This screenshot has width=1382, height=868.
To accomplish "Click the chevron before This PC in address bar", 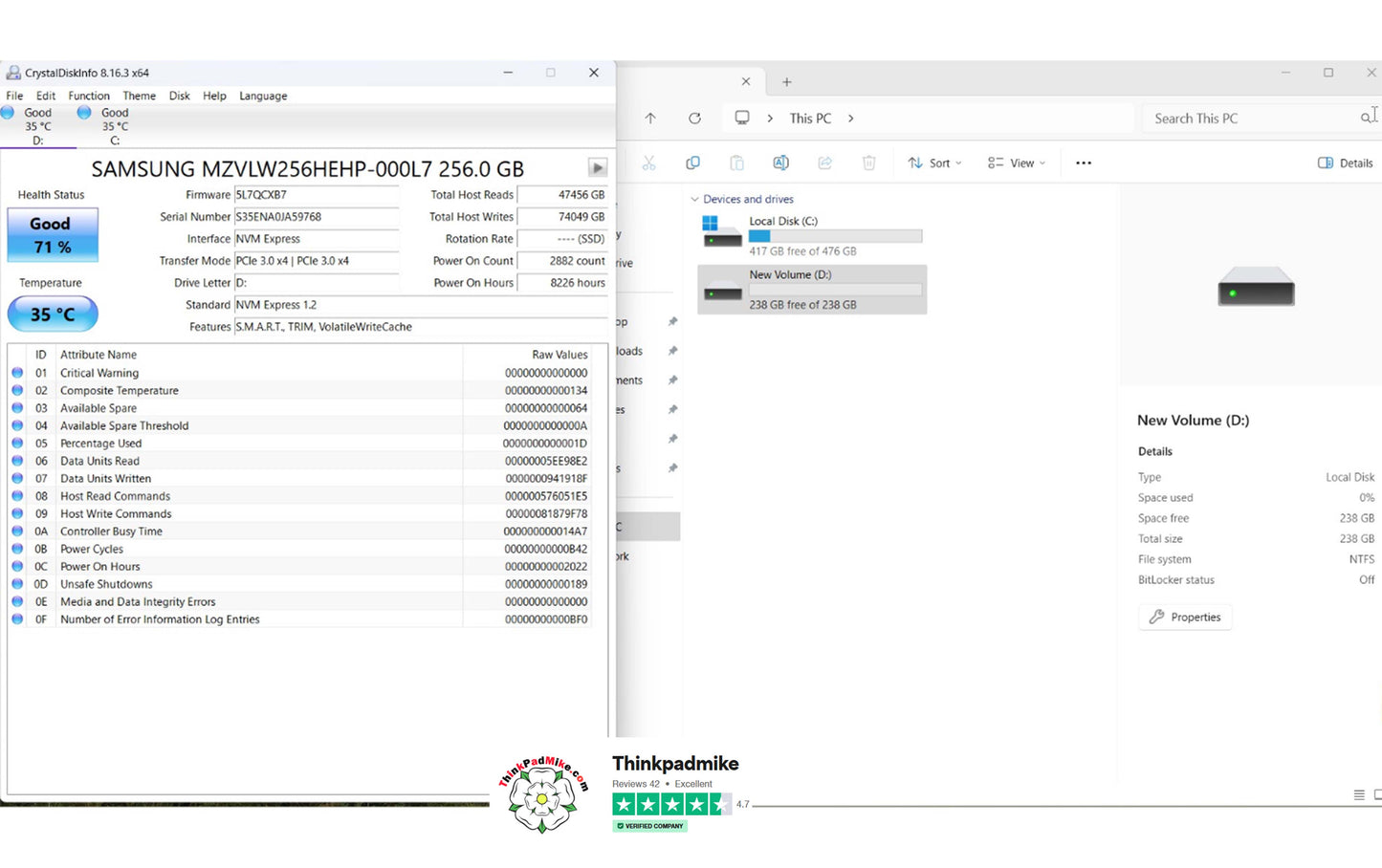I will pos(770,119).
